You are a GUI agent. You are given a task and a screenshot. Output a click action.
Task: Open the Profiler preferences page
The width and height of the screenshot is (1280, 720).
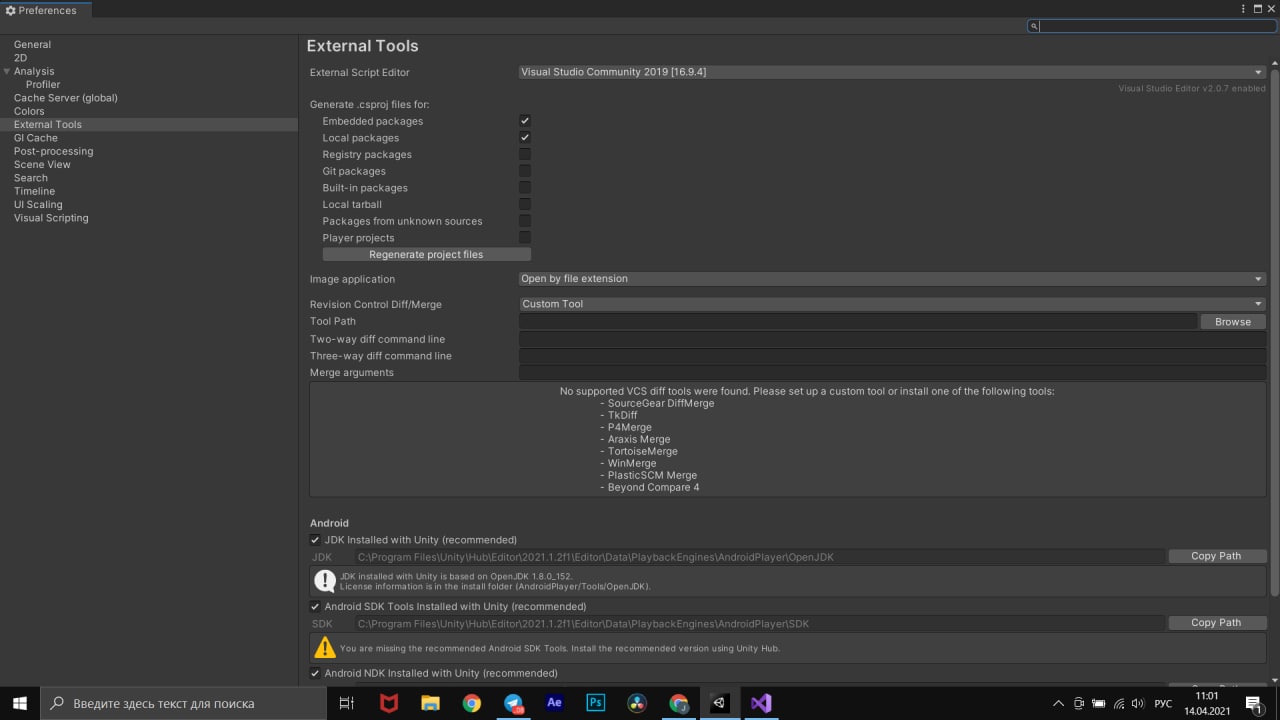[43, 85]
